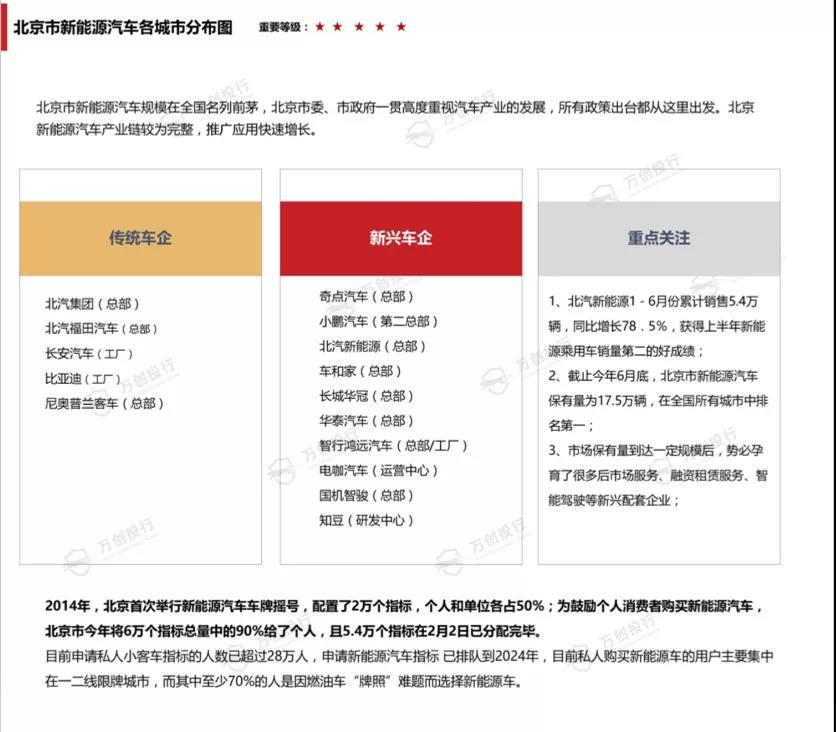Click 北汽集团（总部） in the list

pyautogui.click(x=92, y=304)
